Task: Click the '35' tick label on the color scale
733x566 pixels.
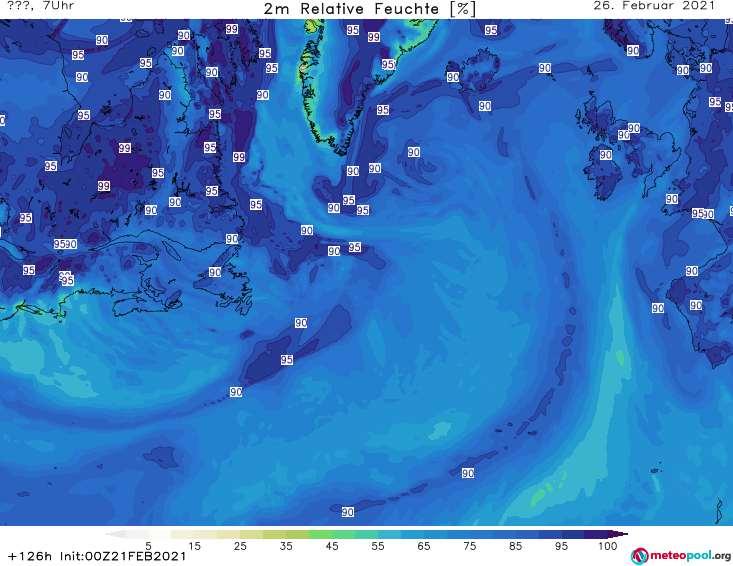Action: pos(286,546)
